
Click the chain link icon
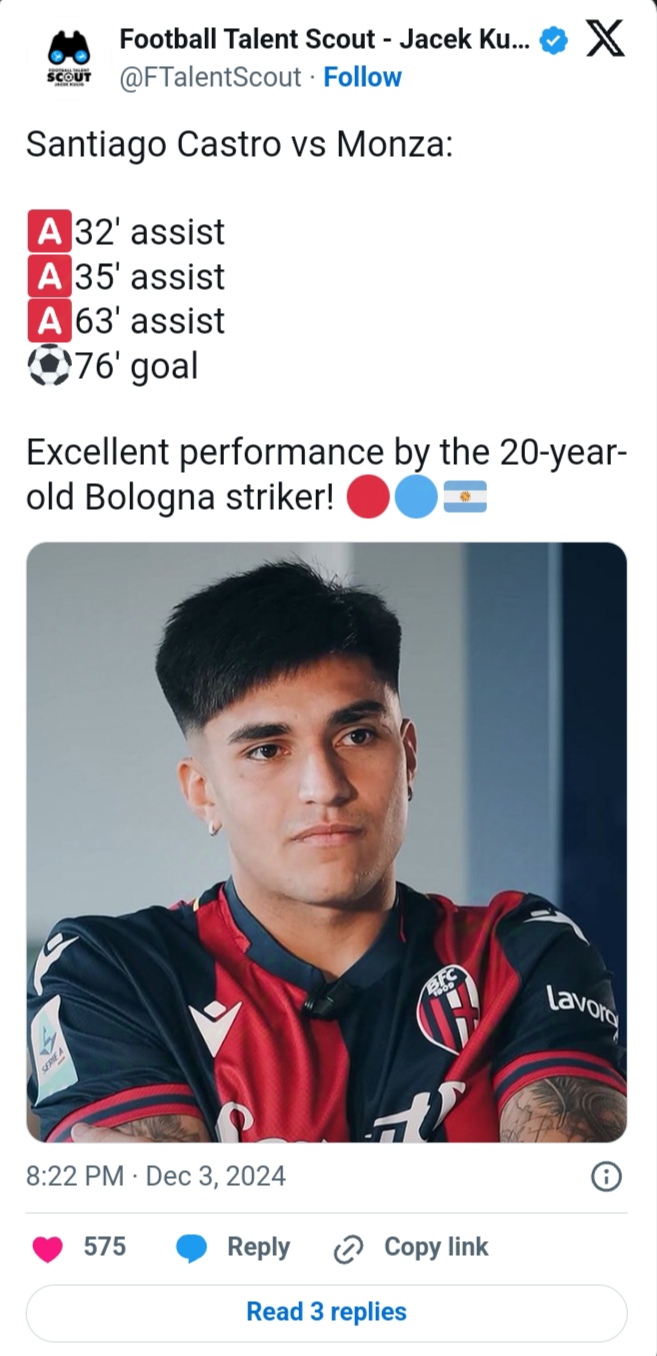click(347, 1248)
